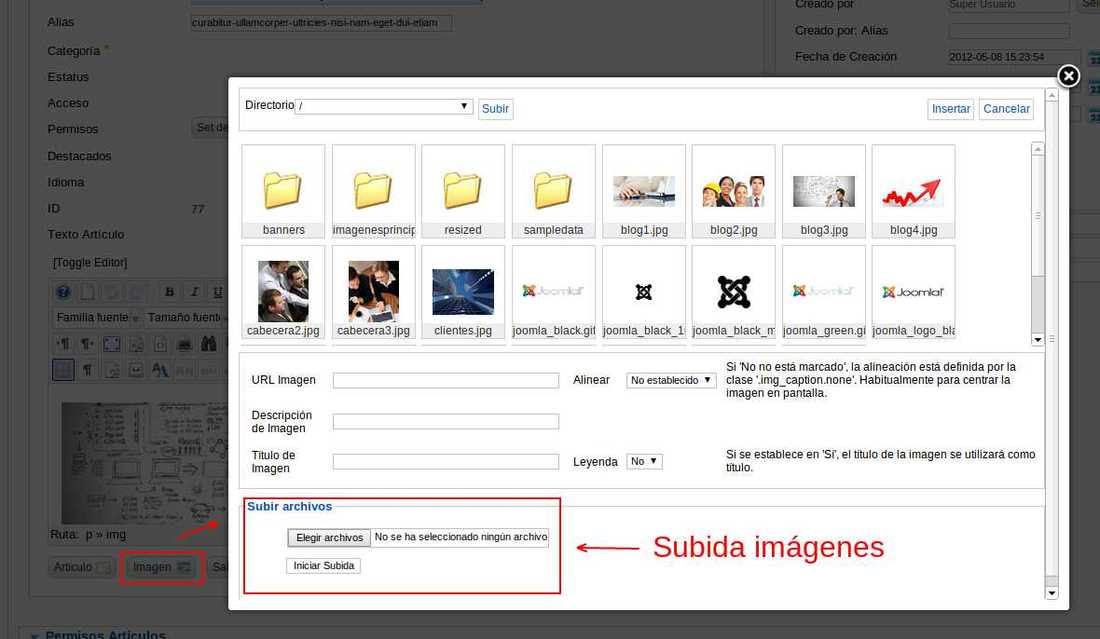The height and width of the screenshot is (639, 1100).
Task: Toggle editor fullscreen mode
Action: [112, 344]
